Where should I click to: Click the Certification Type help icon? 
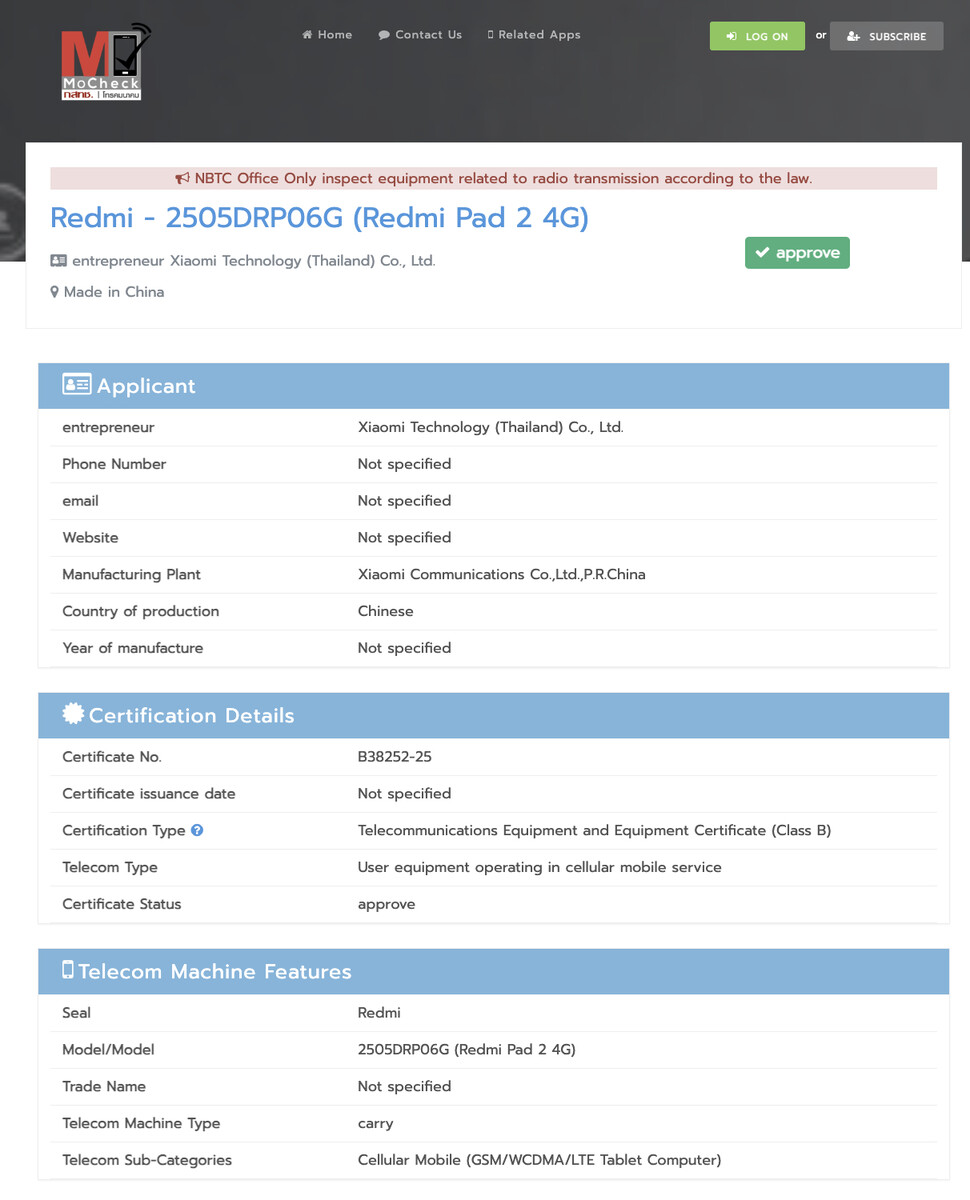[197, 830]
